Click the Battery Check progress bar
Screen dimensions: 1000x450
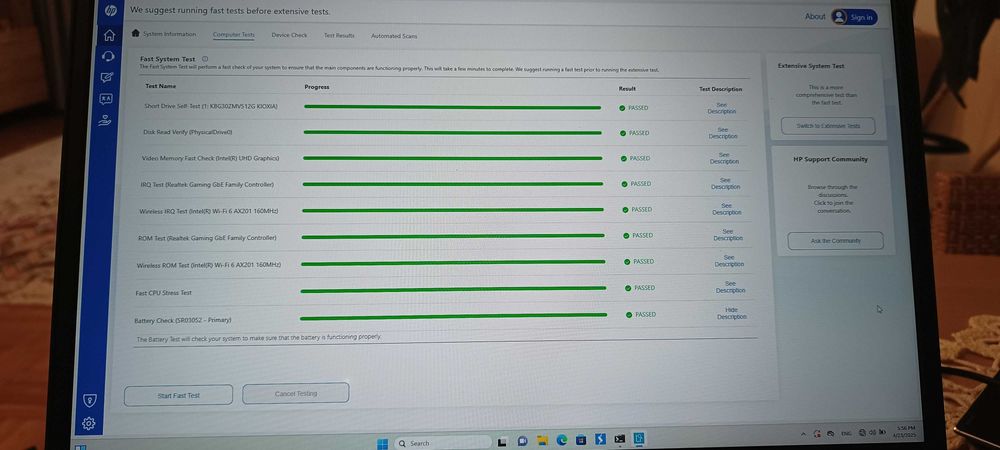tap(453, 316)
